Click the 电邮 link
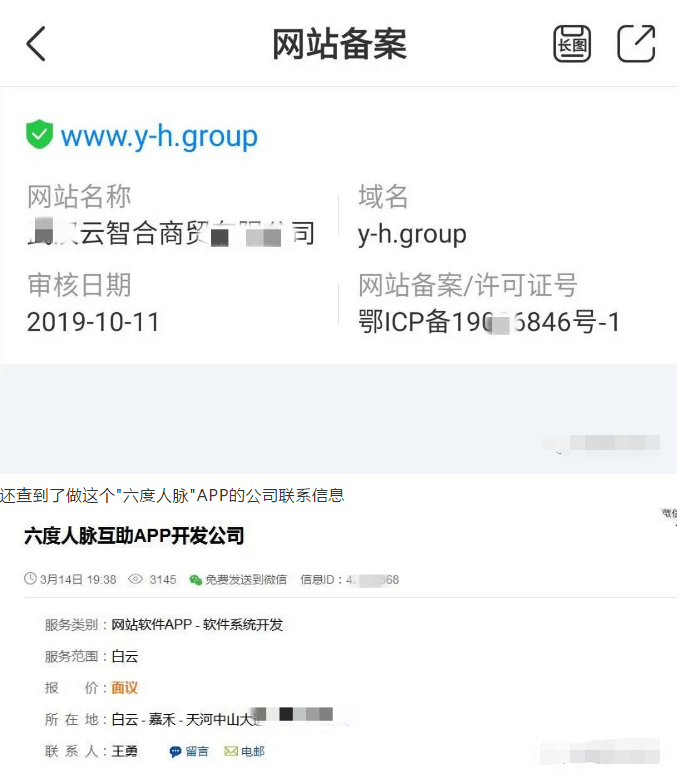Viewport: 686px width, 776px height. coord(253,752)
